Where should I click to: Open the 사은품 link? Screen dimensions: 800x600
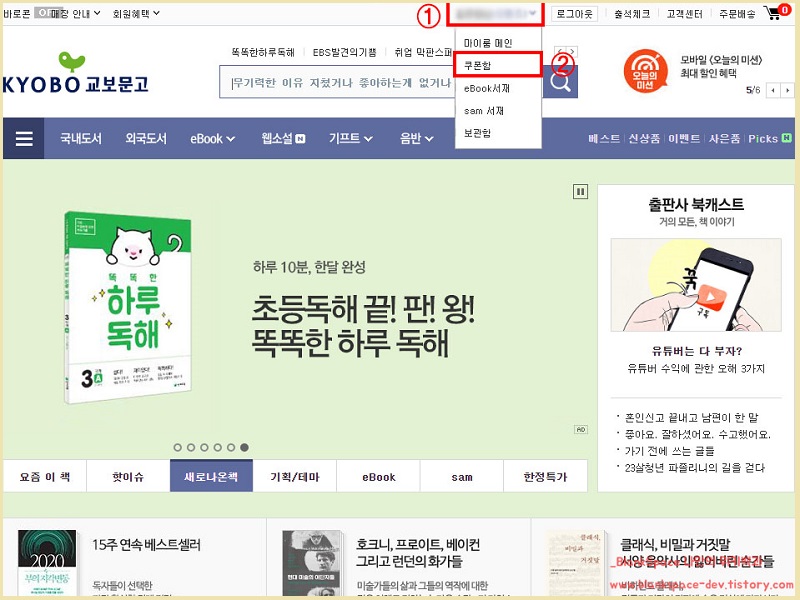point(724,139)
